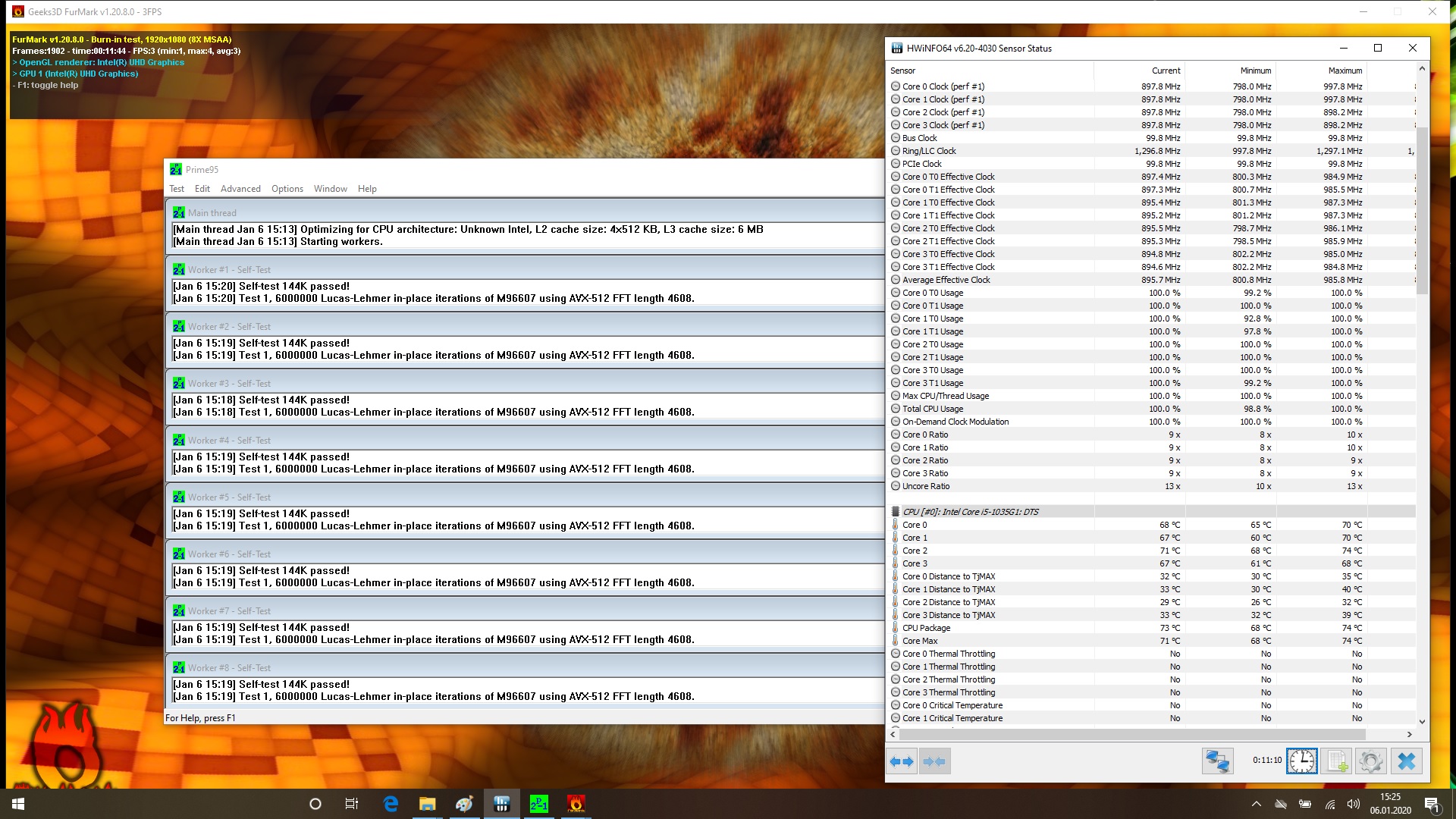Screen dimensions: 1456x819
Task: Open the network remote monitoring button in HWiNFO
Action: [x=1218, y=761]
